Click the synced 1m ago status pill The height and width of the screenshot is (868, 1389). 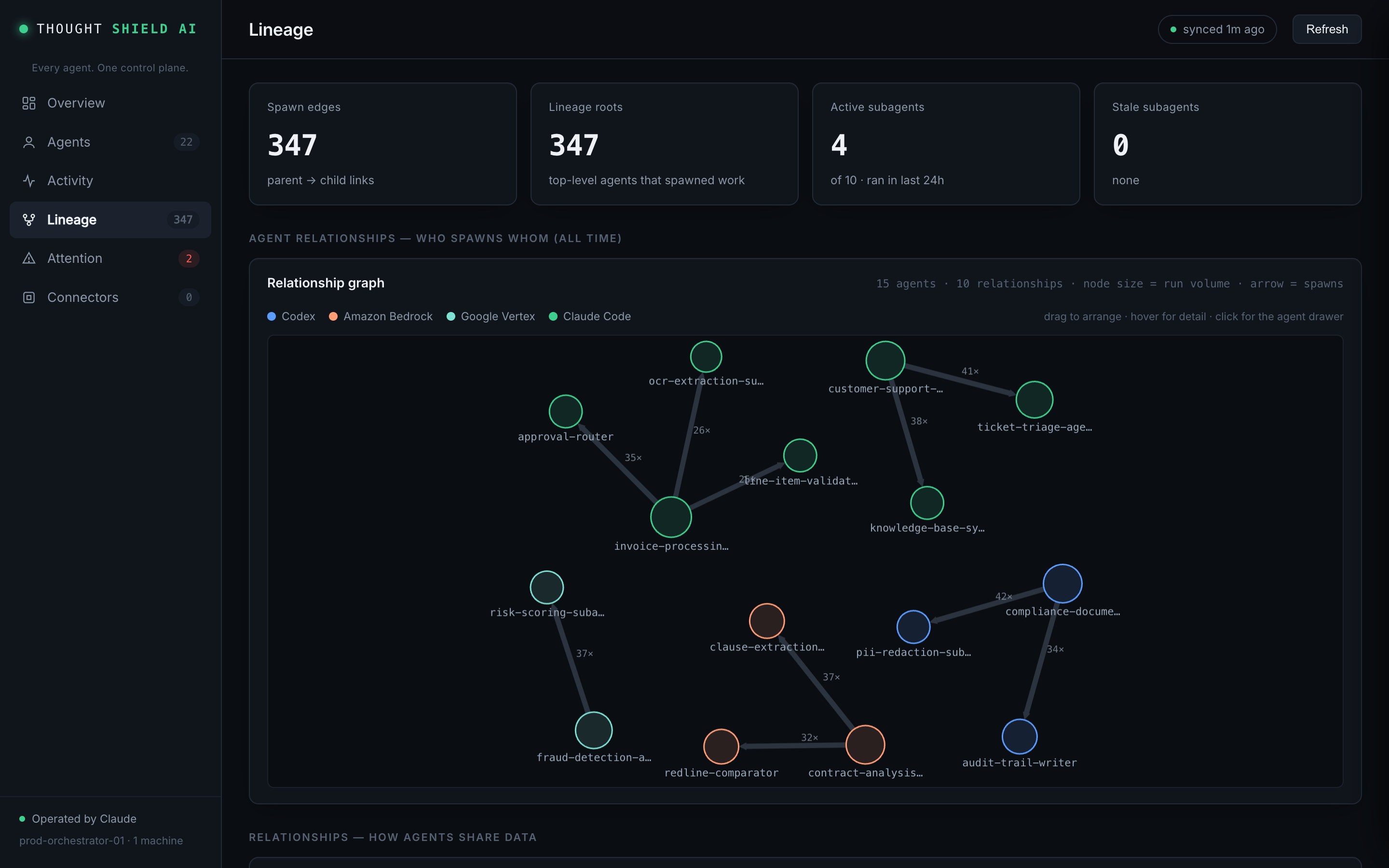click(1217, 29)
